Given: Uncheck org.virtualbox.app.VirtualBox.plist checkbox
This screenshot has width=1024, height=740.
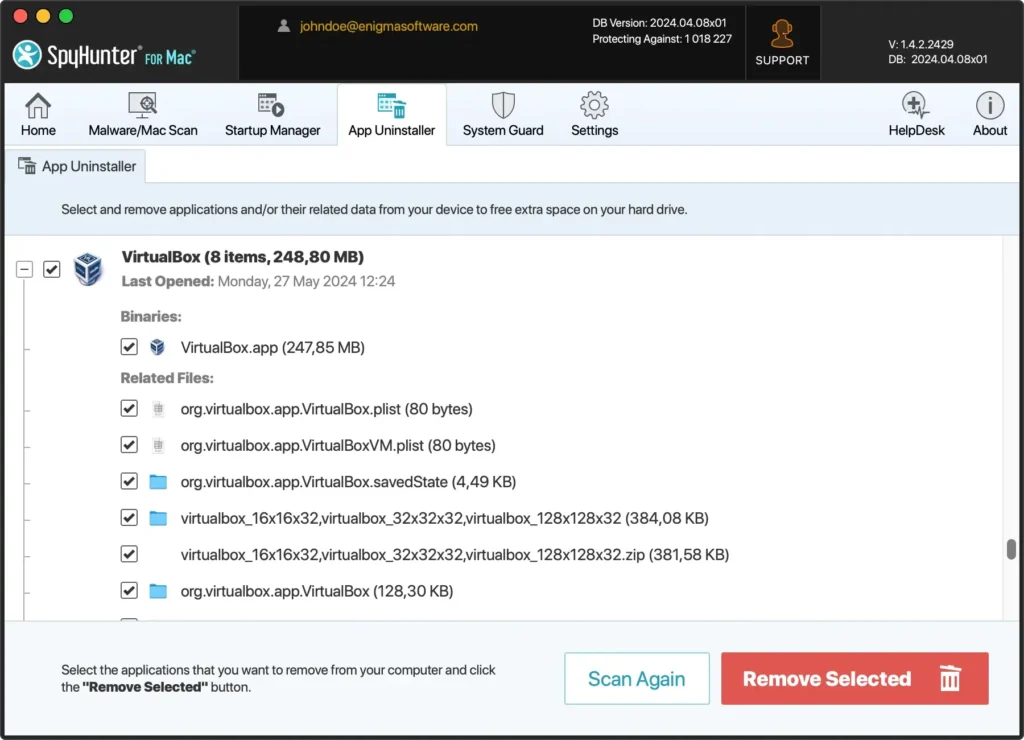Looking at the screenshot, I should 129,409.
